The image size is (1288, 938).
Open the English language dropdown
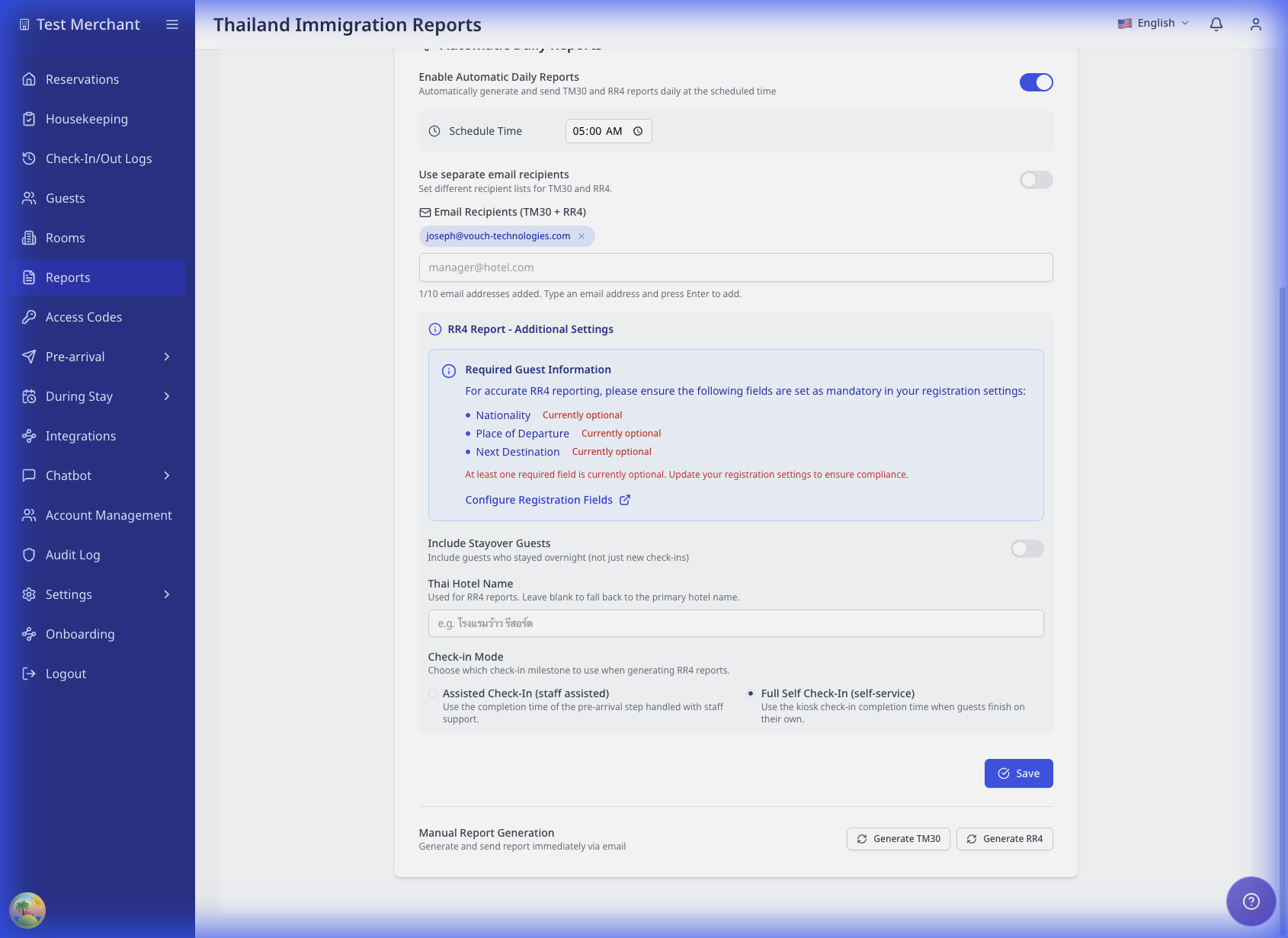tap(1153, 23)
